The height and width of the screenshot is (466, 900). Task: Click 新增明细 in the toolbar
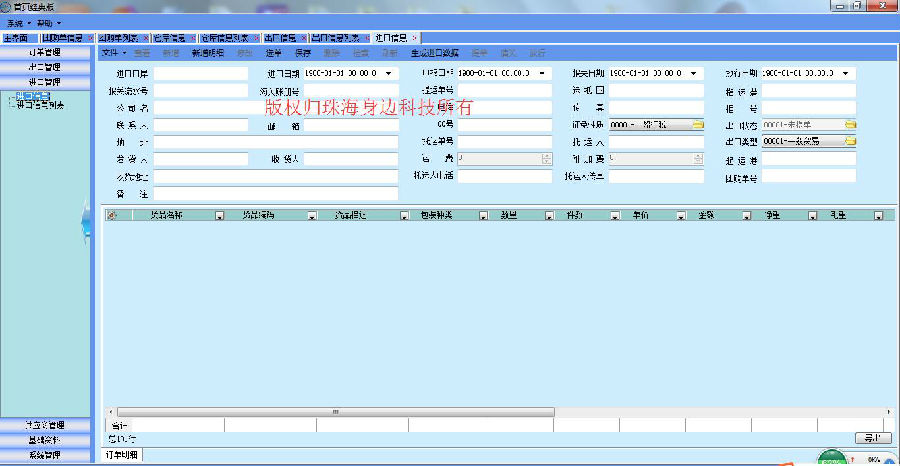tap(208, 53)
